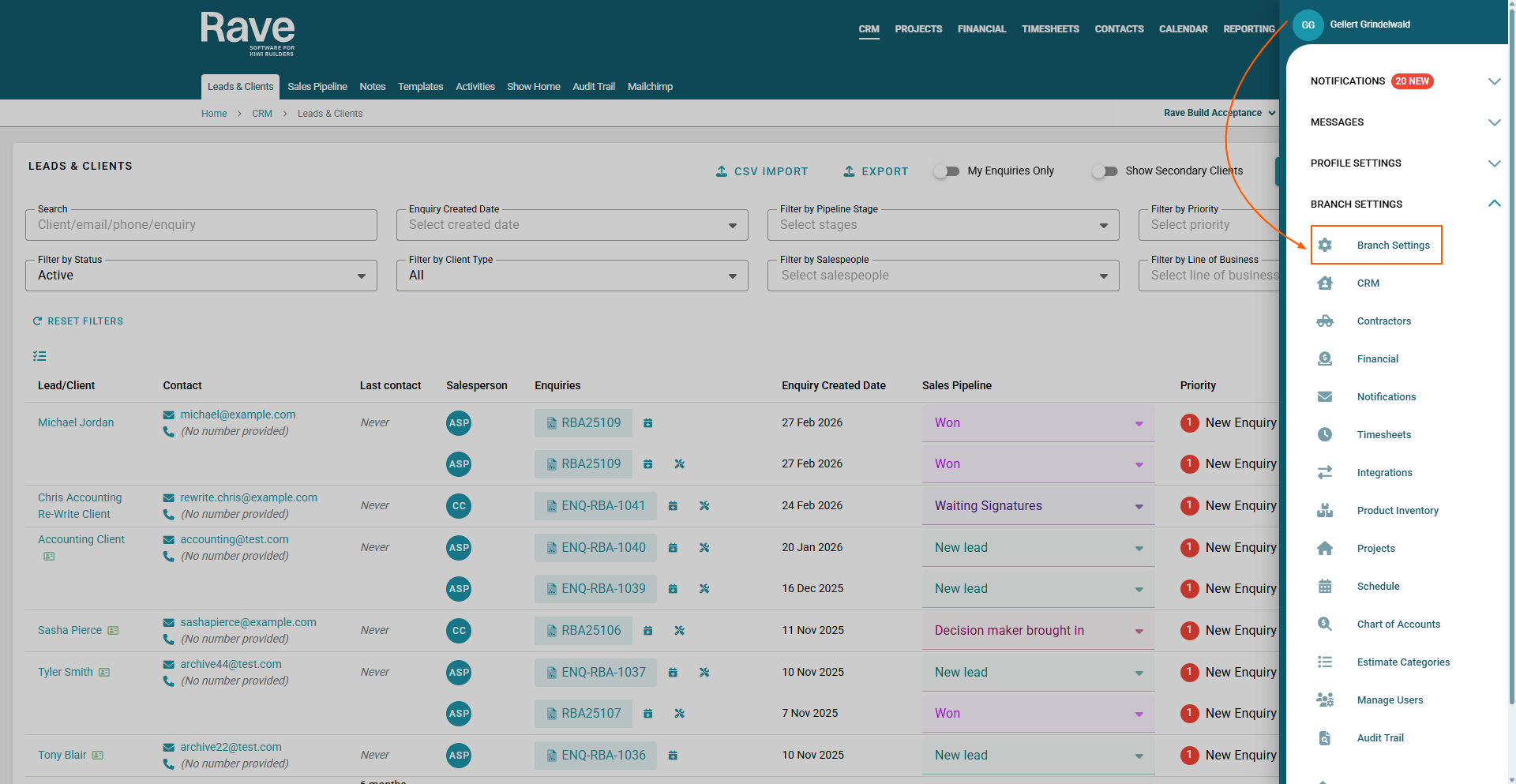Click the Chart of Accounts icon
The height and width of the screenshot is (784, 1516).
(x=1325, y=624)
